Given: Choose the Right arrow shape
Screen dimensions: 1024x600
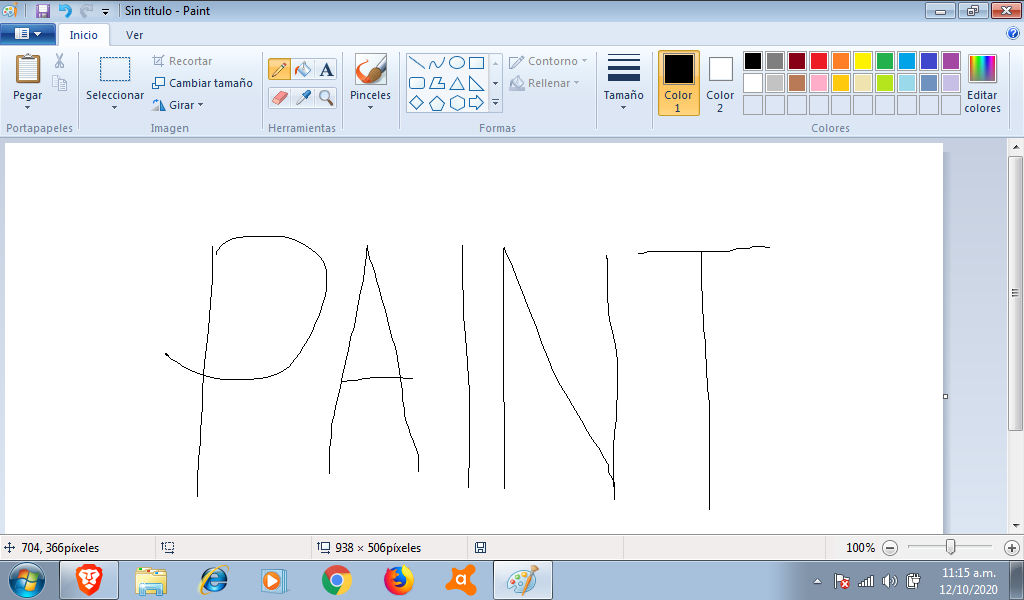Looking at the screenshot, I should [x=477, y=103].
